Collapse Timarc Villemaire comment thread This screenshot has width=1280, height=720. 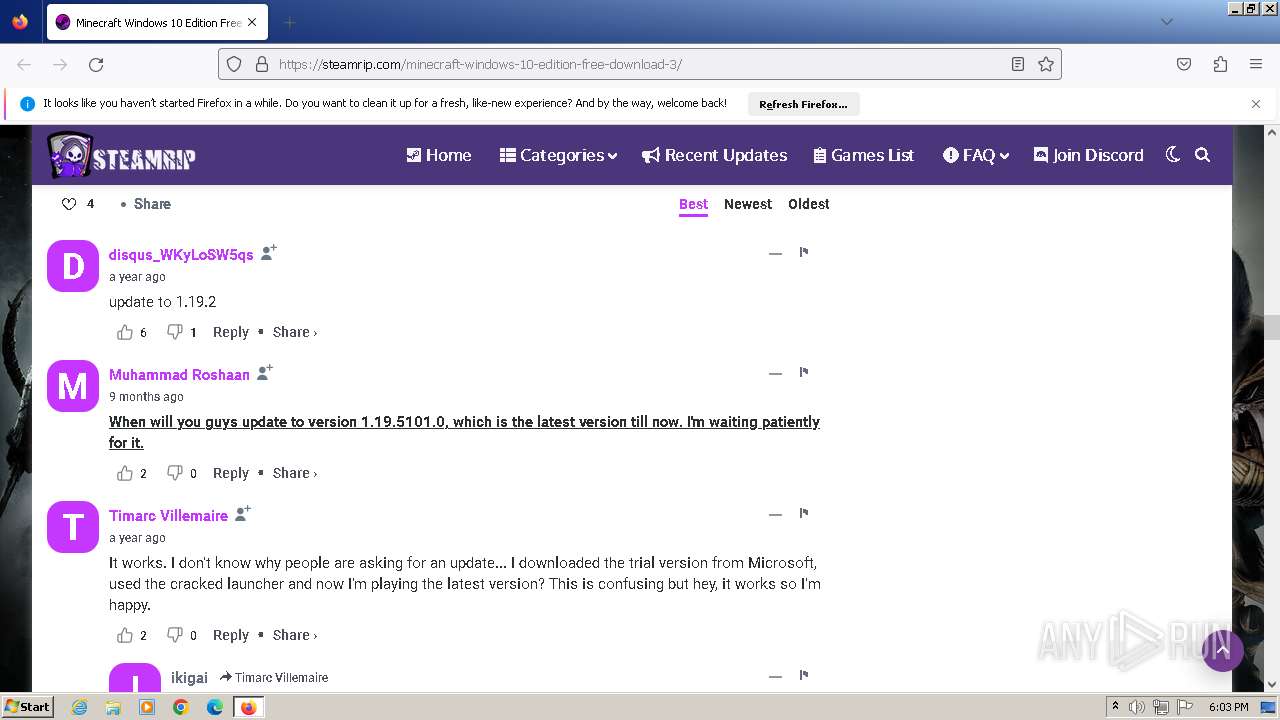pyautogui.click(x=775, y=514)
